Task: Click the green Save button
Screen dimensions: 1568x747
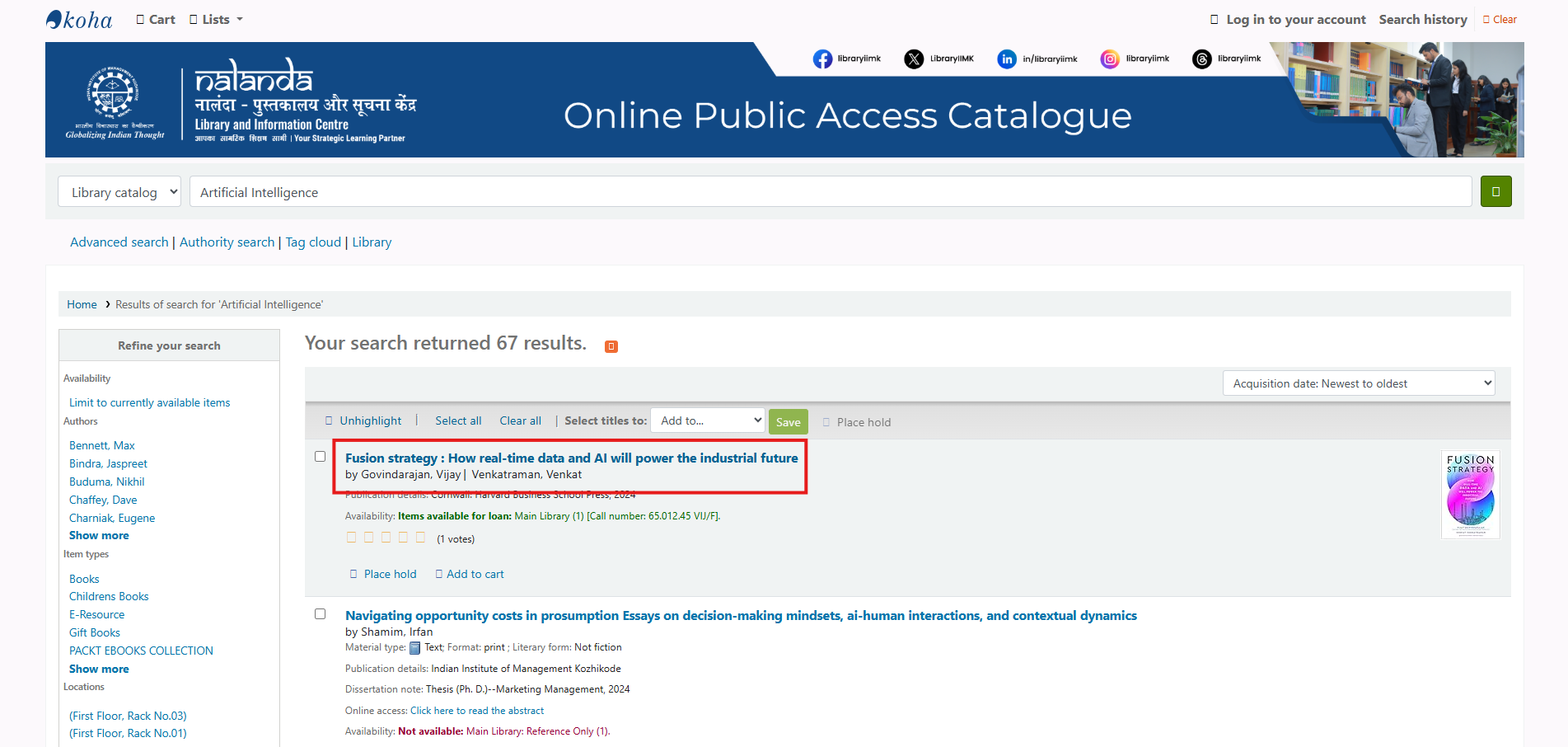Action: pyautogui.click(x=788, y=422)
